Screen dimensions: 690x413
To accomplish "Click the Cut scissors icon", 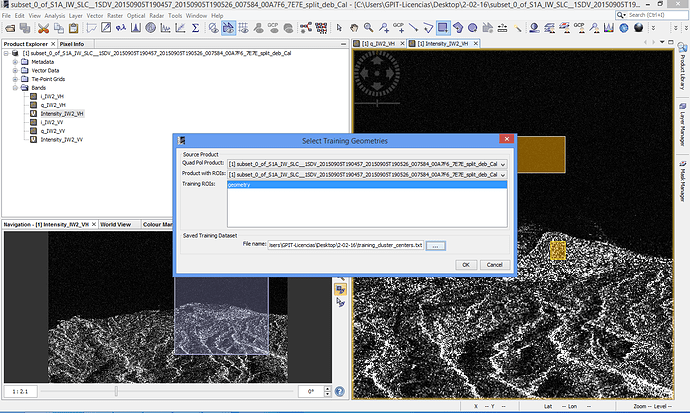I will (43, 28).
